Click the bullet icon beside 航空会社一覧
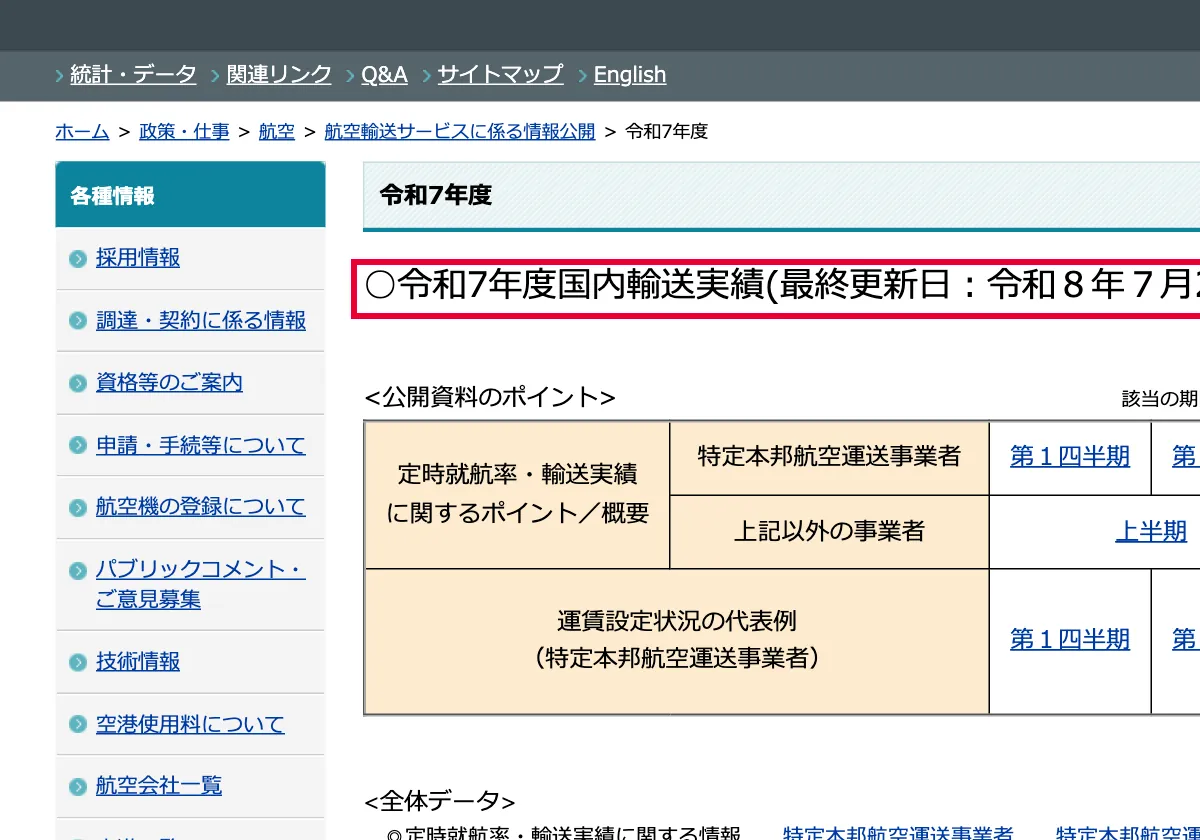 coord(78,787)
